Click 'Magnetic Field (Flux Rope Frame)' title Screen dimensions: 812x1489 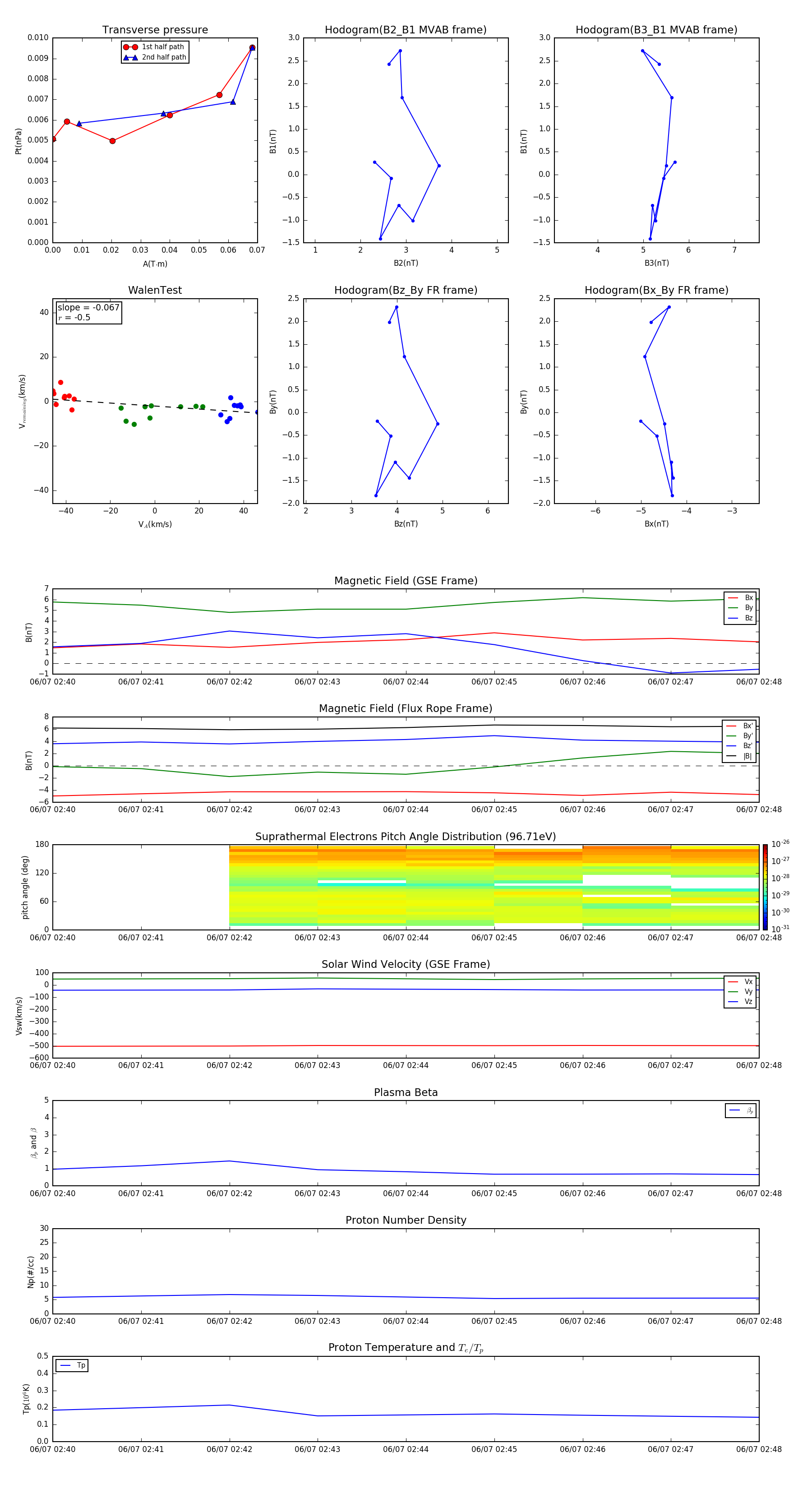click(406, 709)
